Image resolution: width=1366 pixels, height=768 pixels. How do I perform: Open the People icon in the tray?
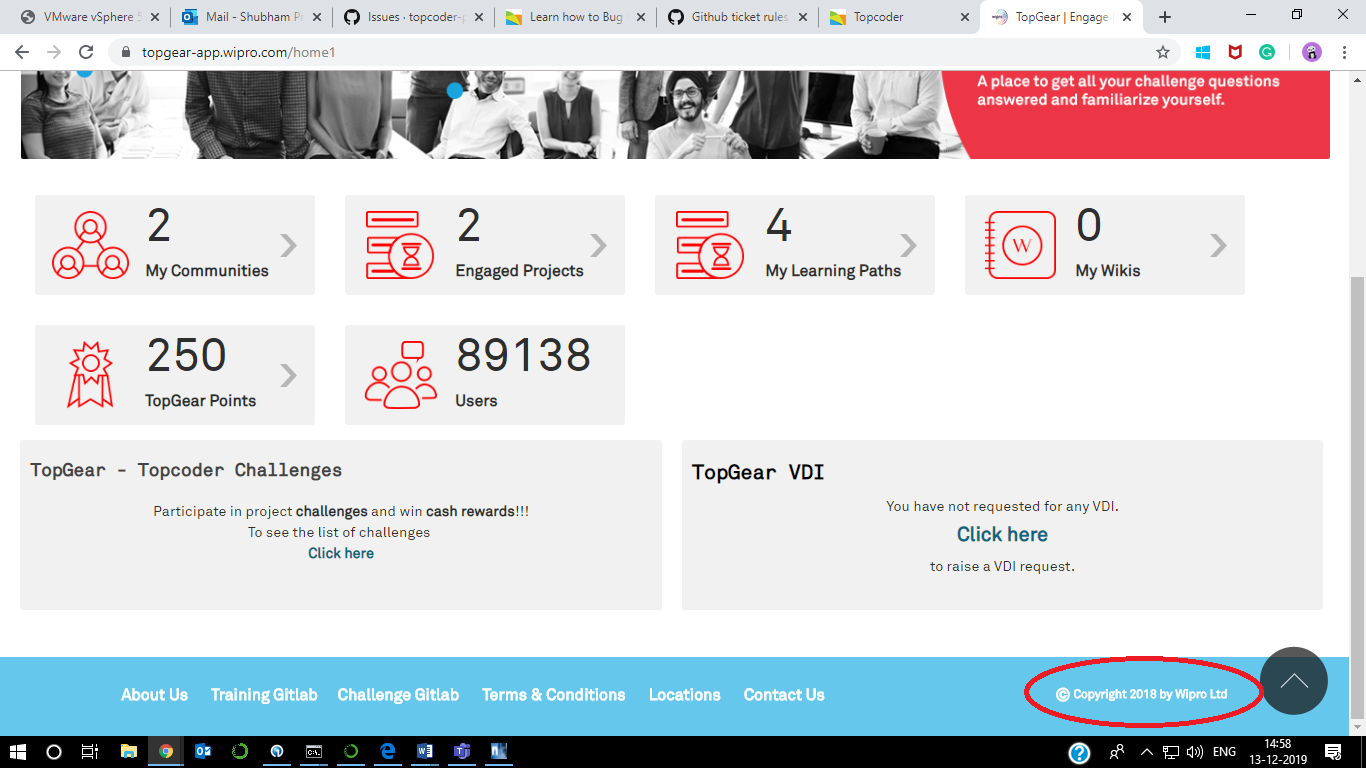tap(1116, 752)
